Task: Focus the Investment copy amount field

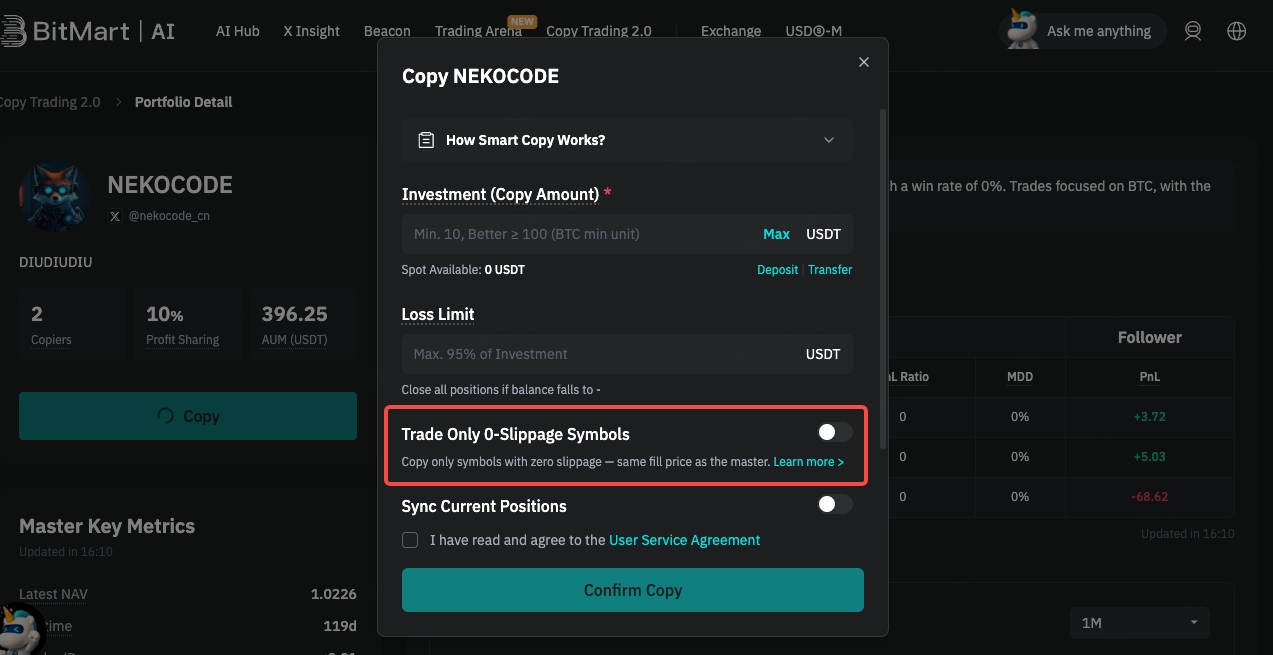Action: [627, 234]
